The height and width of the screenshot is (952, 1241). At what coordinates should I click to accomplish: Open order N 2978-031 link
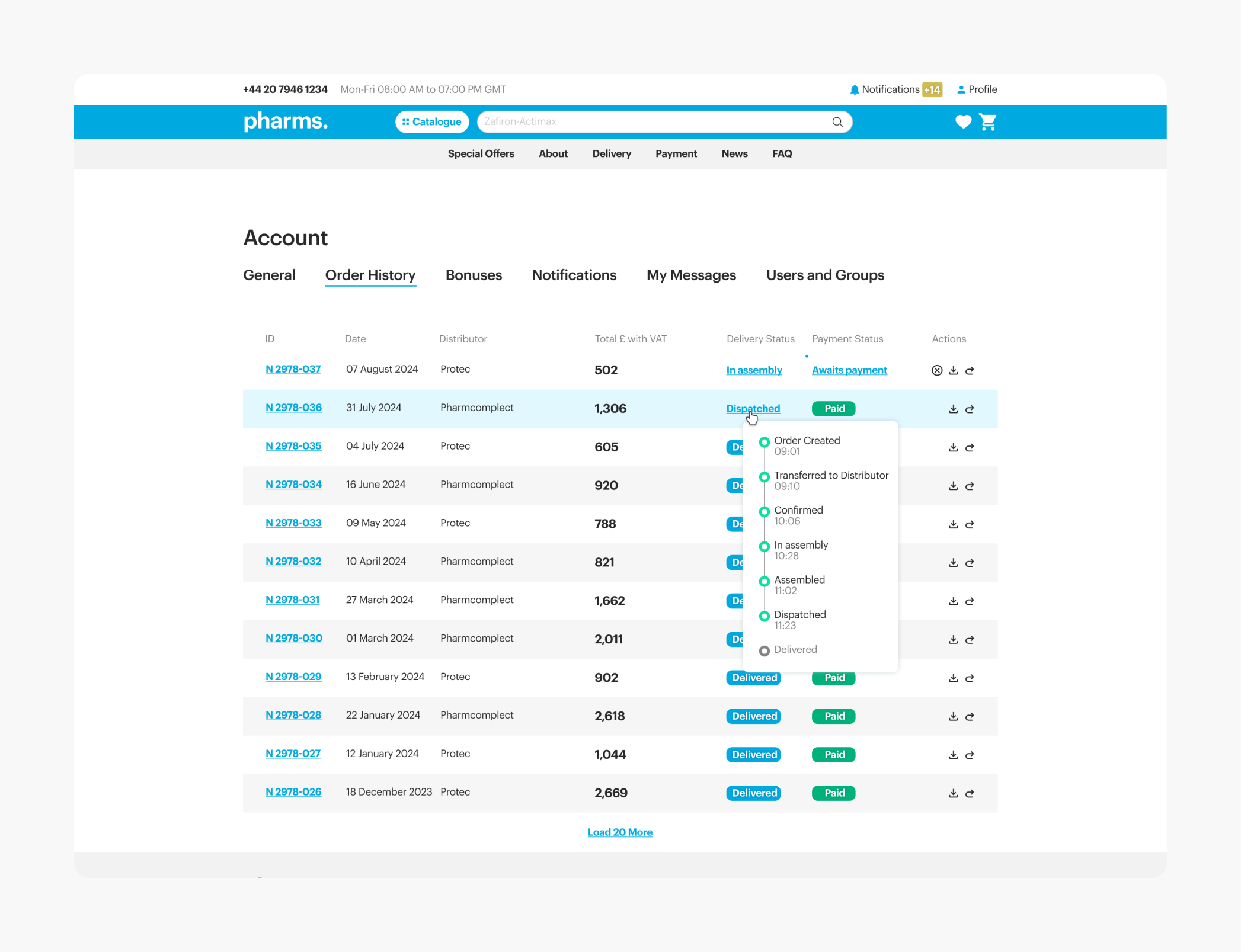point(293,600)
